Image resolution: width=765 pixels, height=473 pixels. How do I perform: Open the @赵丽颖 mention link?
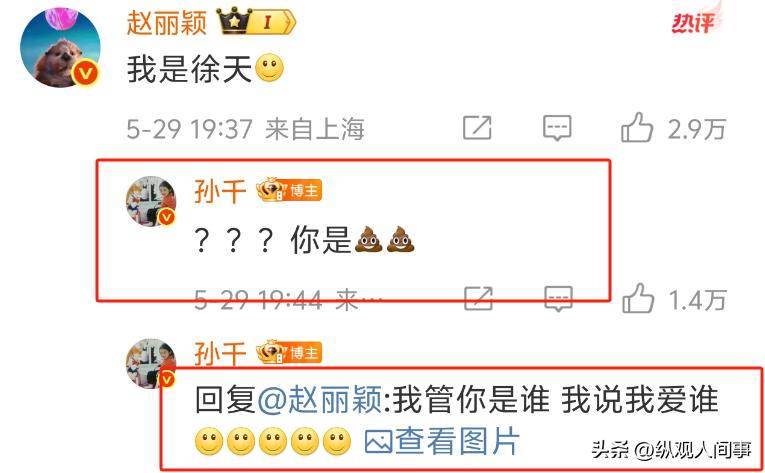coord(320,399)
